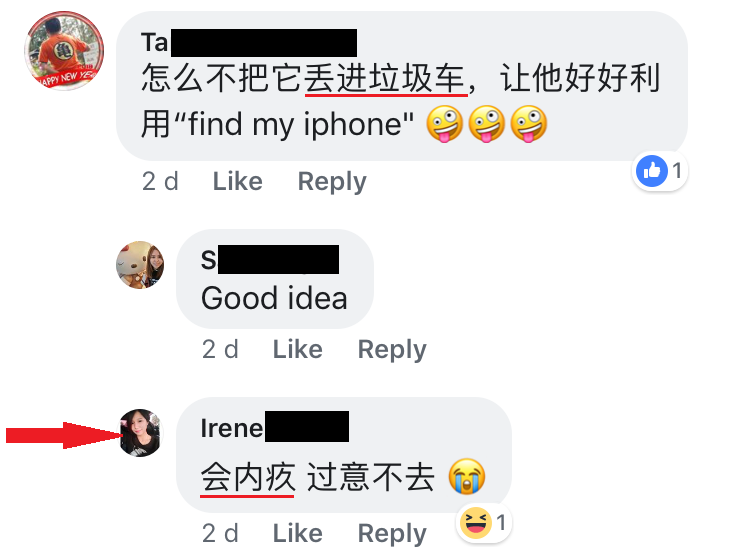Click the 2 d timestamp under Irene's comment
Screen dimensions: 750x554
220,533
